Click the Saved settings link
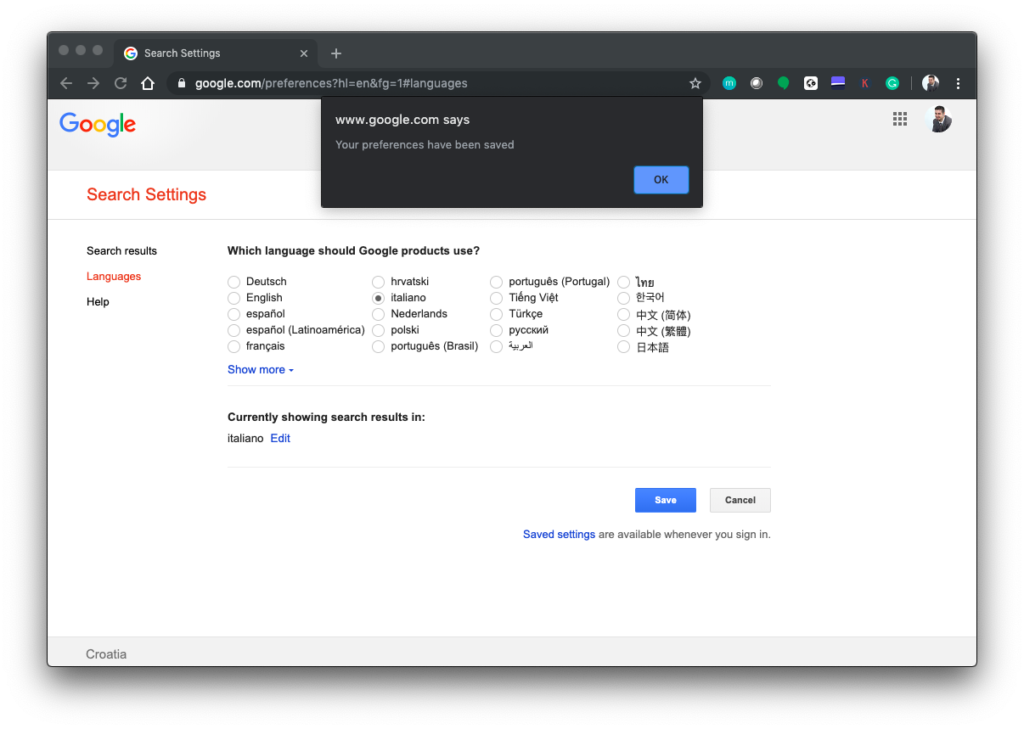Image resolution: width=1024 pixels, height=729 pixels. click(559, 535)
